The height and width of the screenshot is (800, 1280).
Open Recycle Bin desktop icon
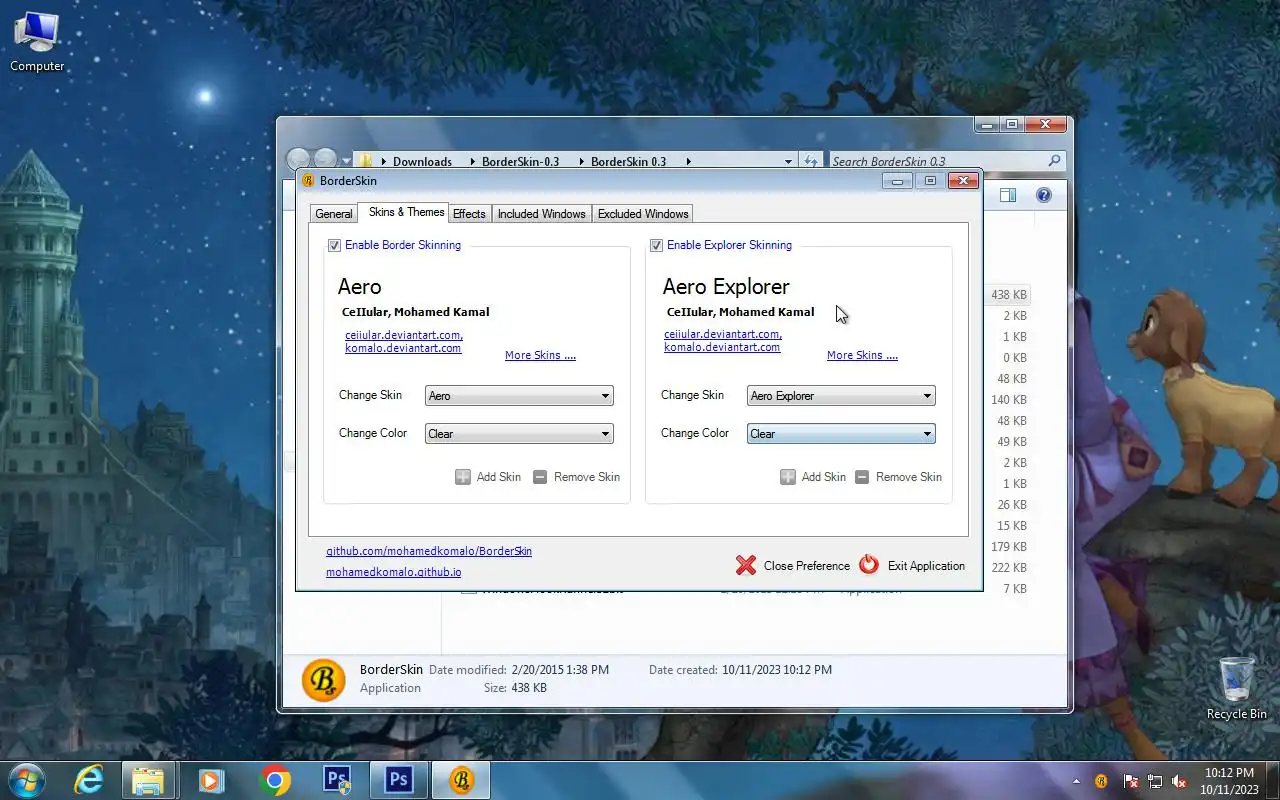click(x=1237, y=688)
